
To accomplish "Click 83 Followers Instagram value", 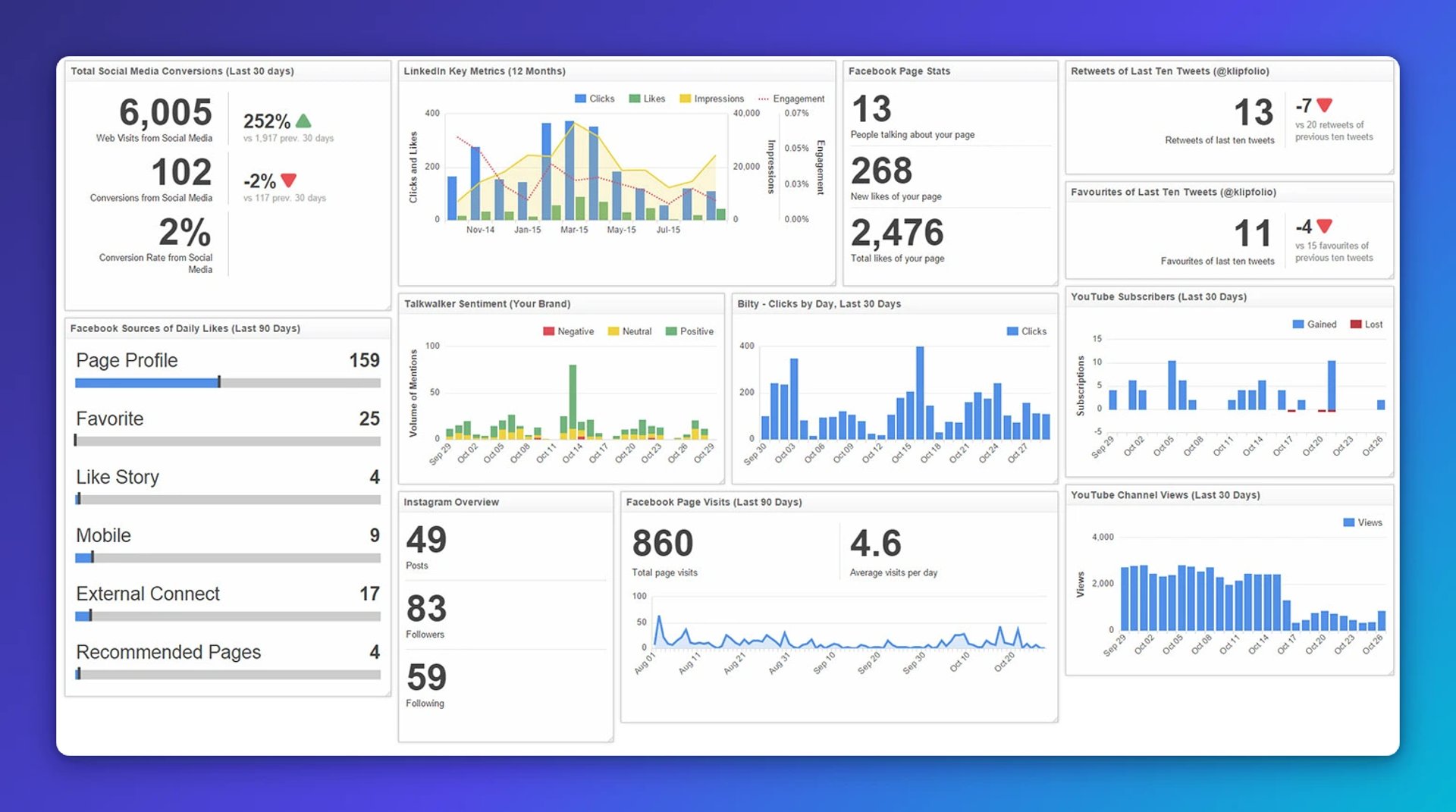I will [x=426, y=609].
